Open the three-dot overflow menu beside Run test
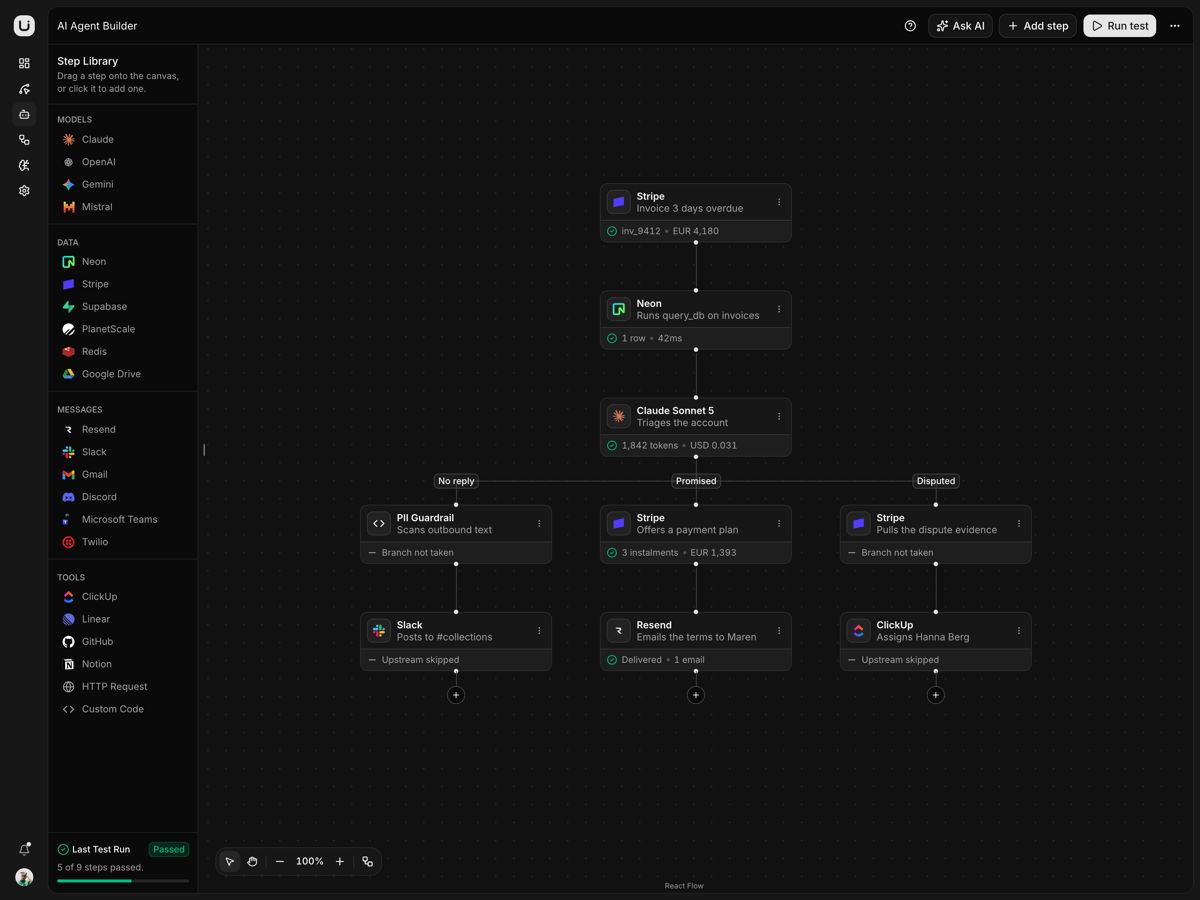Screen dimensions: 1200x900 (x=1175, y=26)
